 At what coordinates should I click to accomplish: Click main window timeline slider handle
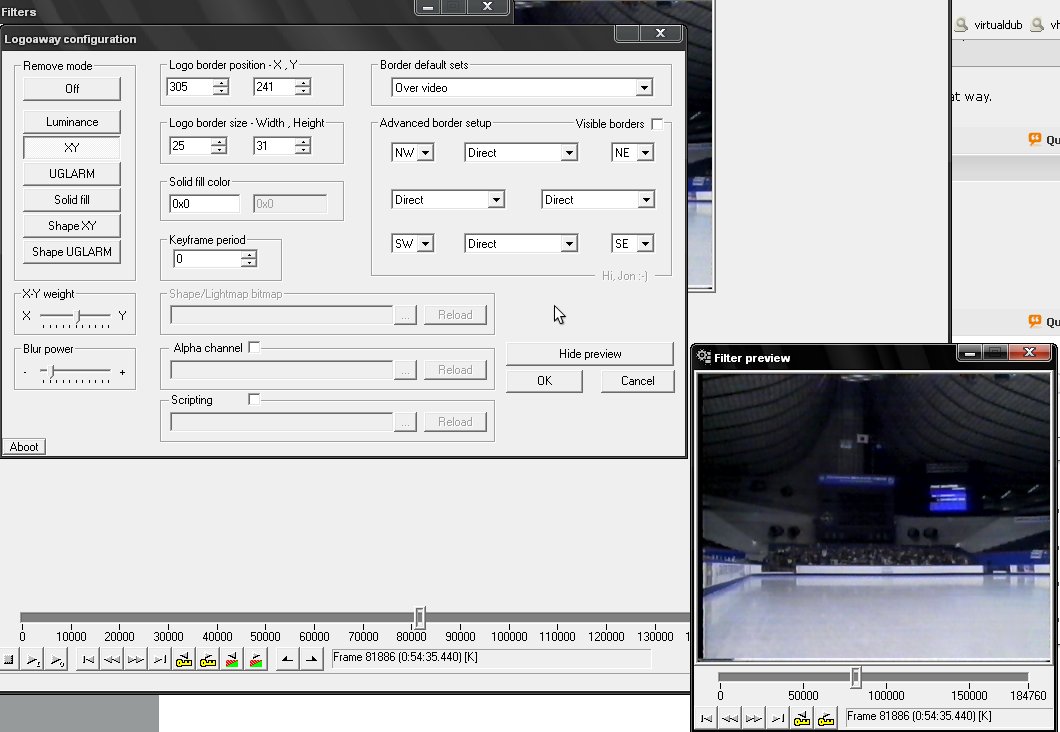pyautogui.click(x=420, y=616)
